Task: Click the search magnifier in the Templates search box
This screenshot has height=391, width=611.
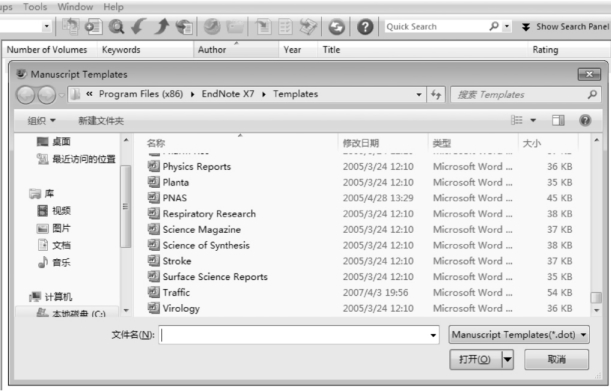Action: coord(592,94)
